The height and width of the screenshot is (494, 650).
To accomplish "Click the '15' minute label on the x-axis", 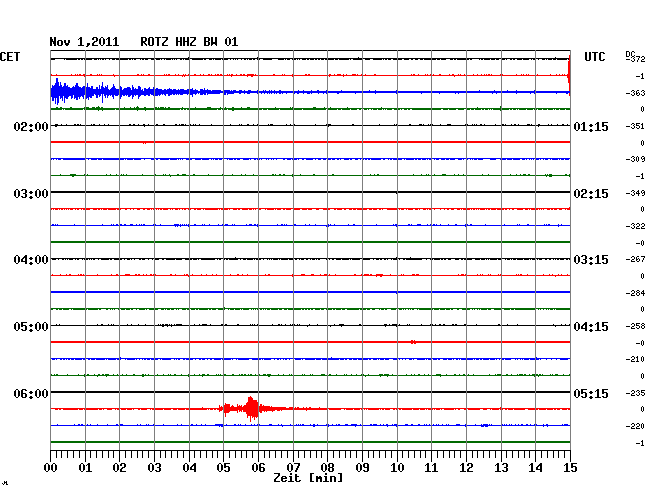I will coord(570,468).
